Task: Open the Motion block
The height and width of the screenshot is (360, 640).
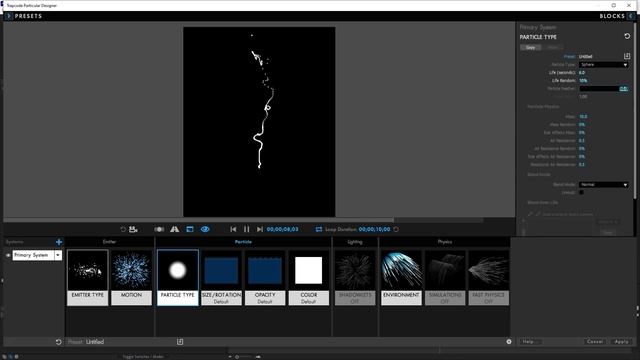Action: pyautogui.click(x=131, y=278)
